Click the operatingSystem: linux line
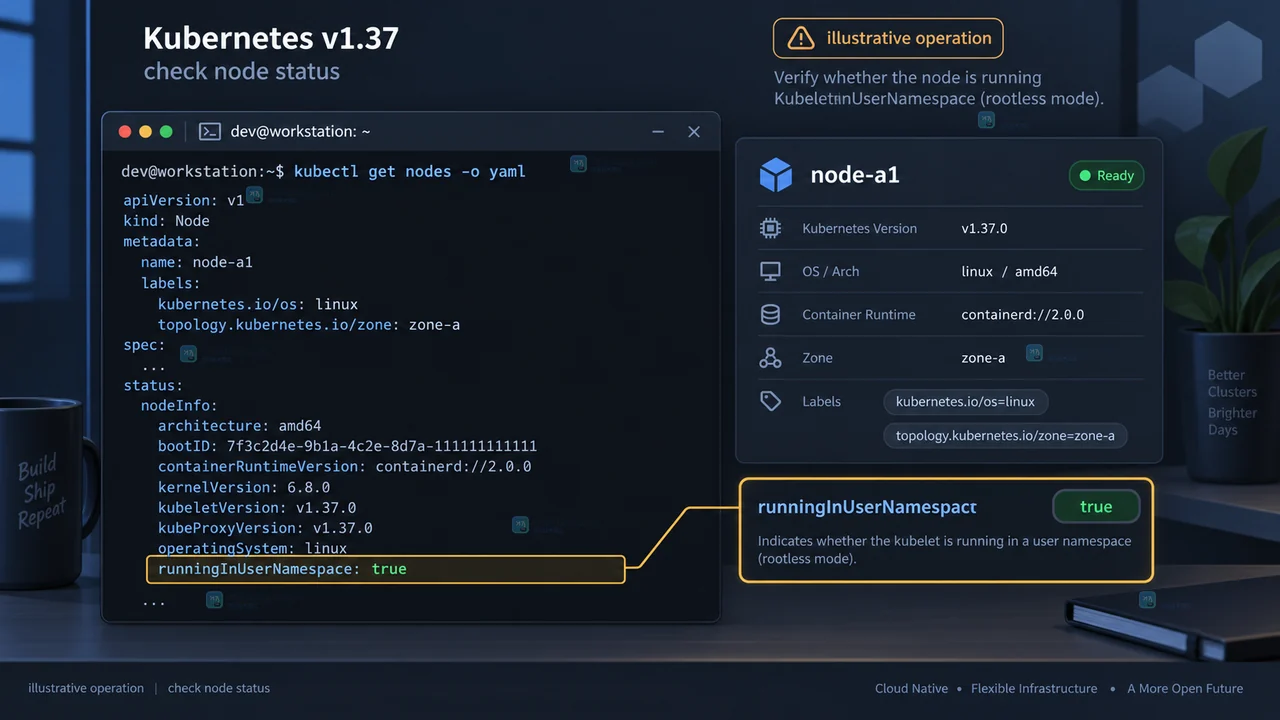Image resolution: width=1280 pixels, height=720 pixels. (253, 549)
